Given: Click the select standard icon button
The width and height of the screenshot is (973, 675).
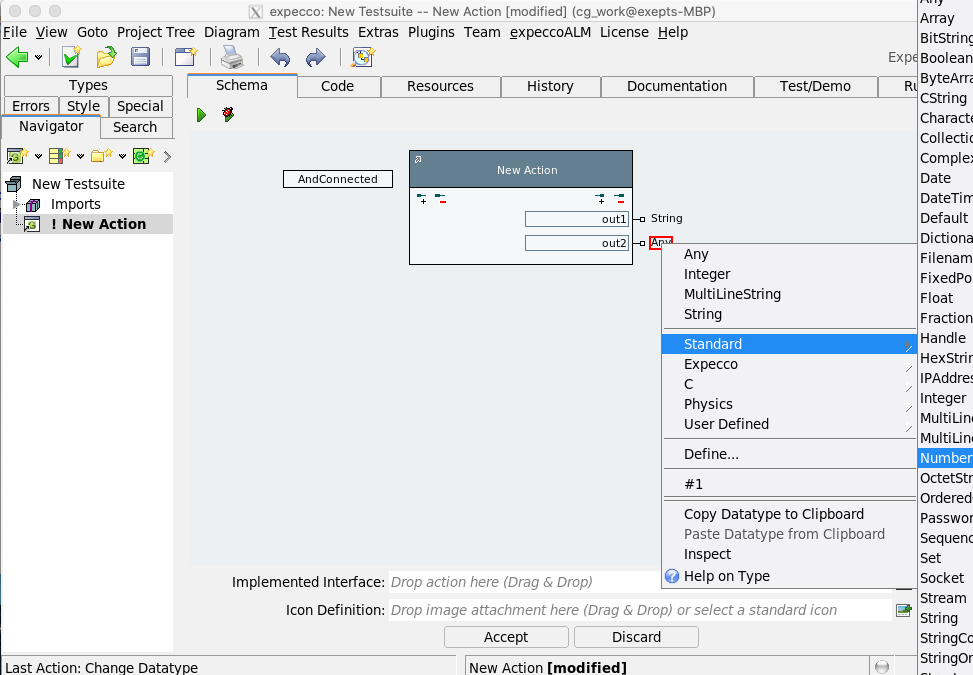Looking at the screenshot, I should click(x=903, y=610).
